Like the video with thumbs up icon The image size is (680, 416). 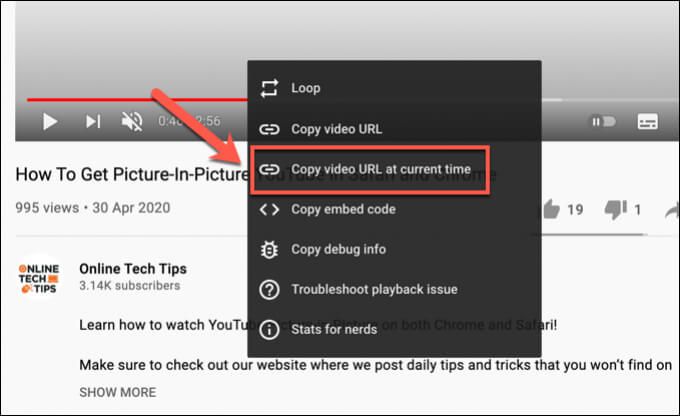point(551,209)
